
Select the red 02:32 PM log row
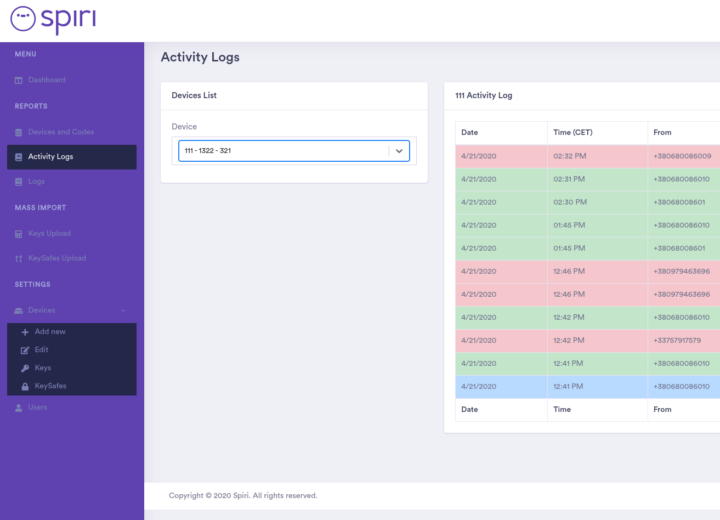click(587, 157)
